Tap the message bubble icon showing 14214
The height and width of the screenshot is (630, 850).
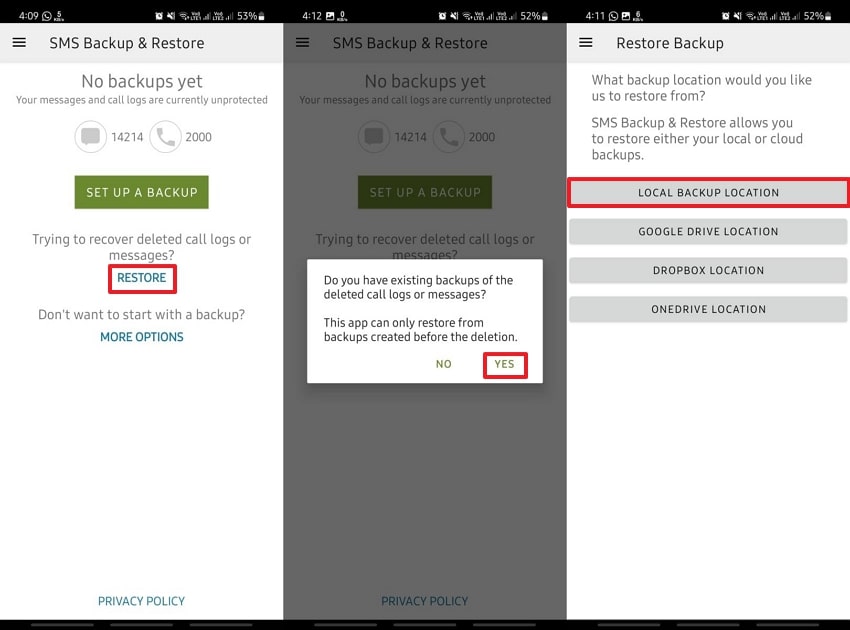point(91,137)
